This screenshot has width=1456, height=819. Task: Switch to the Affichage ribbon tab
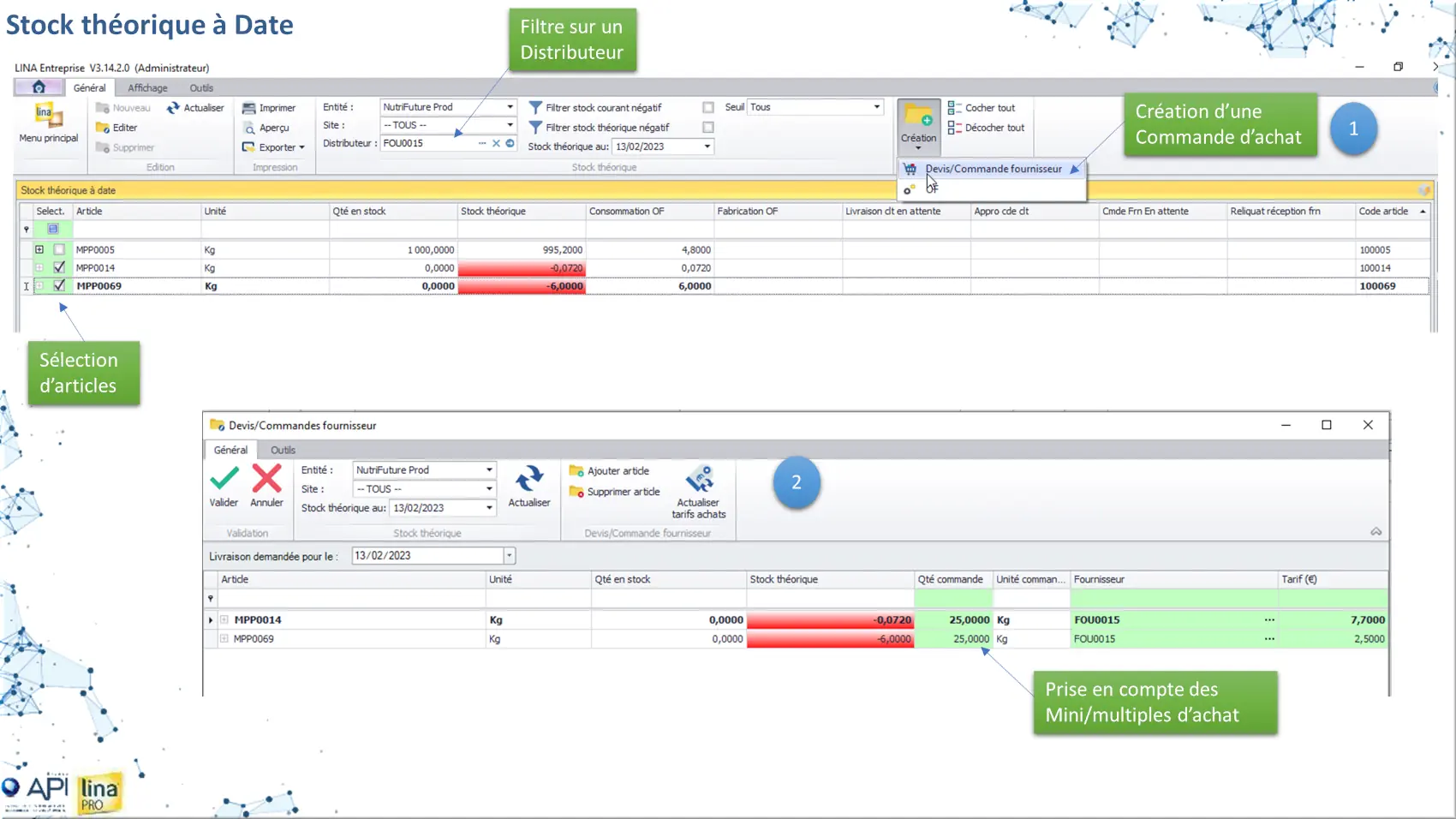[147, 88]
